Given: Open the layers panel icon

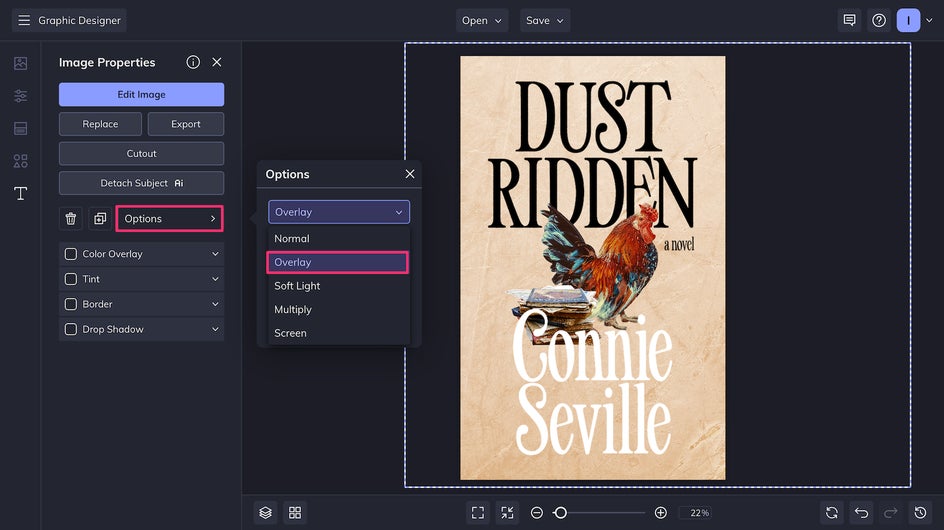Looking at the screenshot, I should tap(265, 512).
